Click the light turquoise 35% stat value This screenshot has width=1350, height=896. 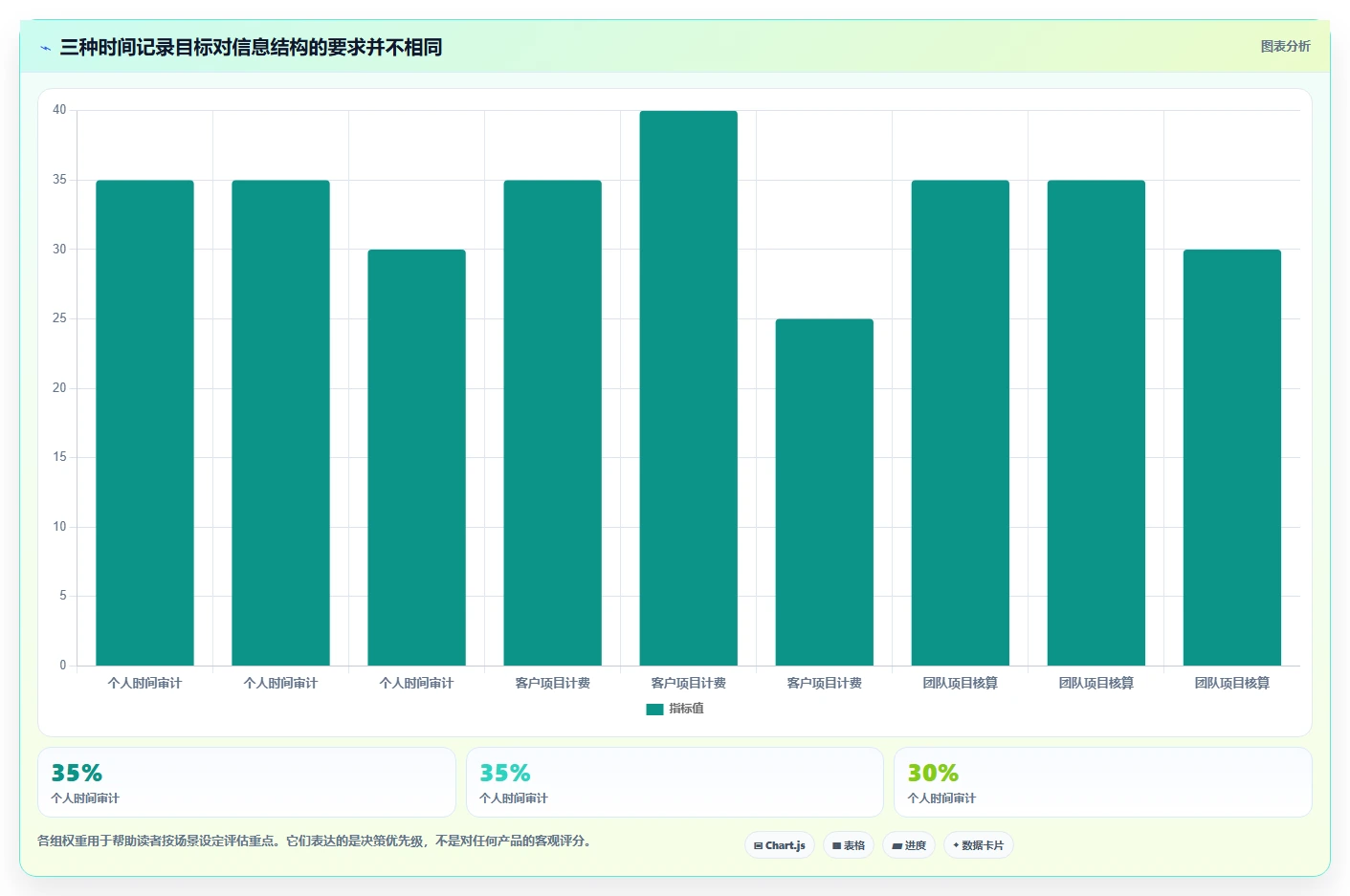point(505,773)
